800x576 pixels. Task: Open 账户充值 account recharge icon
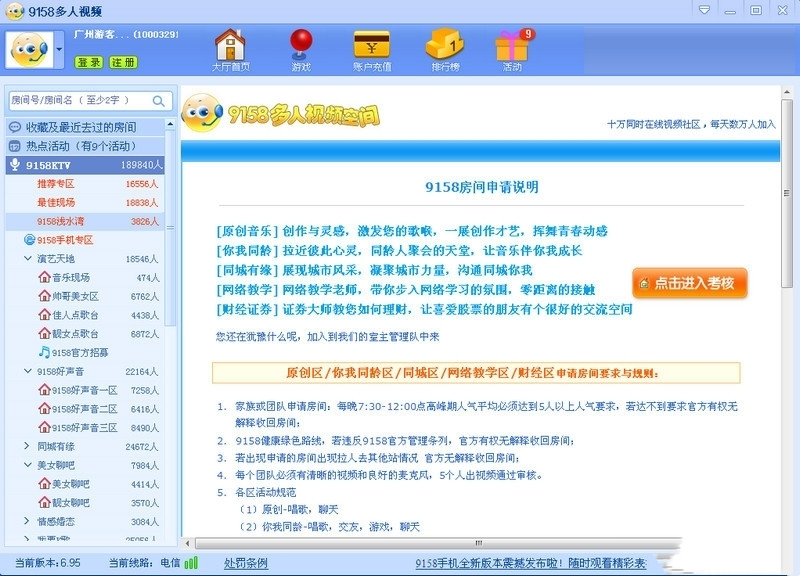click(x=372, y=49)
